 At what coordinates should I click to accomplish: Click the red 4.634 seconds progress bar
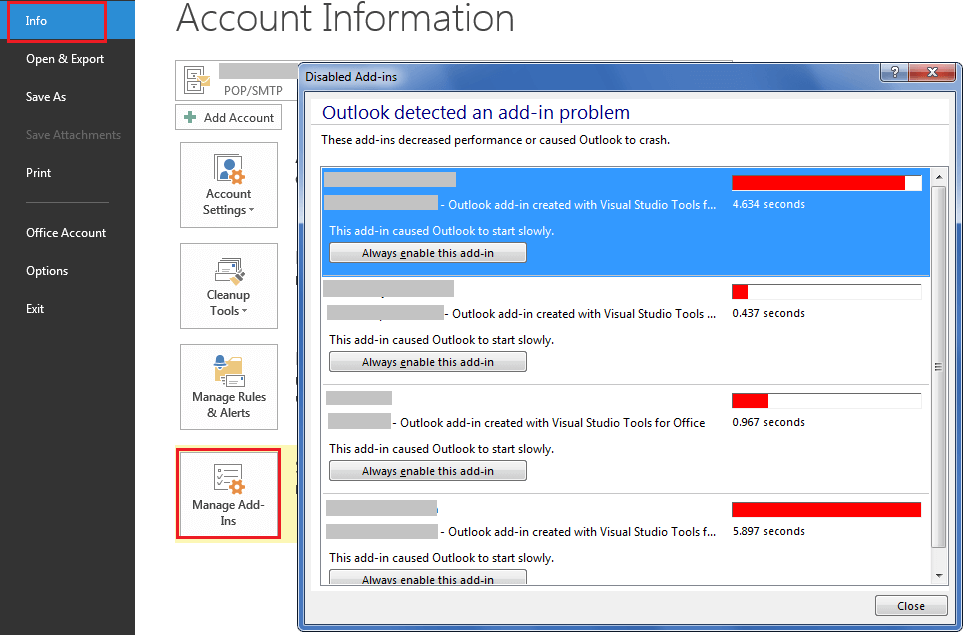(816, 182)
